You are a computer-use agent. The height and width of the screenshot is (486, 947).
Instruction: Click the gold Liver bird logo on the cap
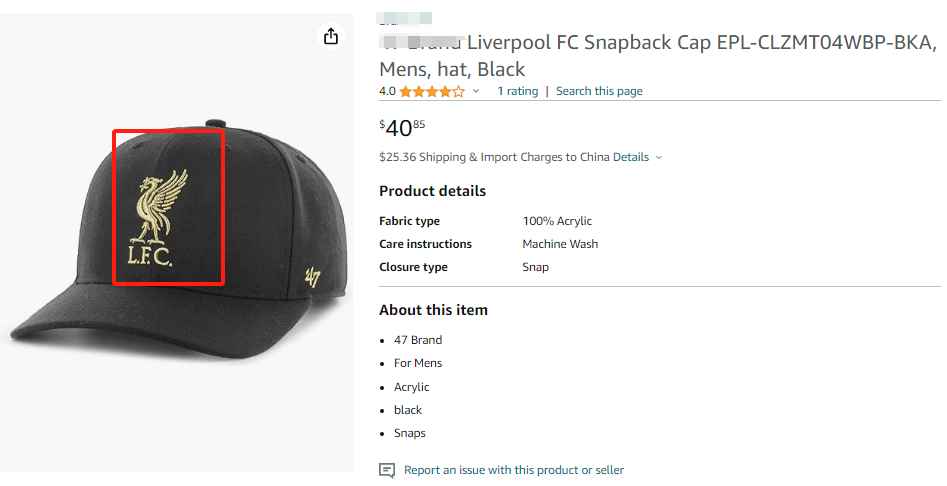[x=161, y=205]
